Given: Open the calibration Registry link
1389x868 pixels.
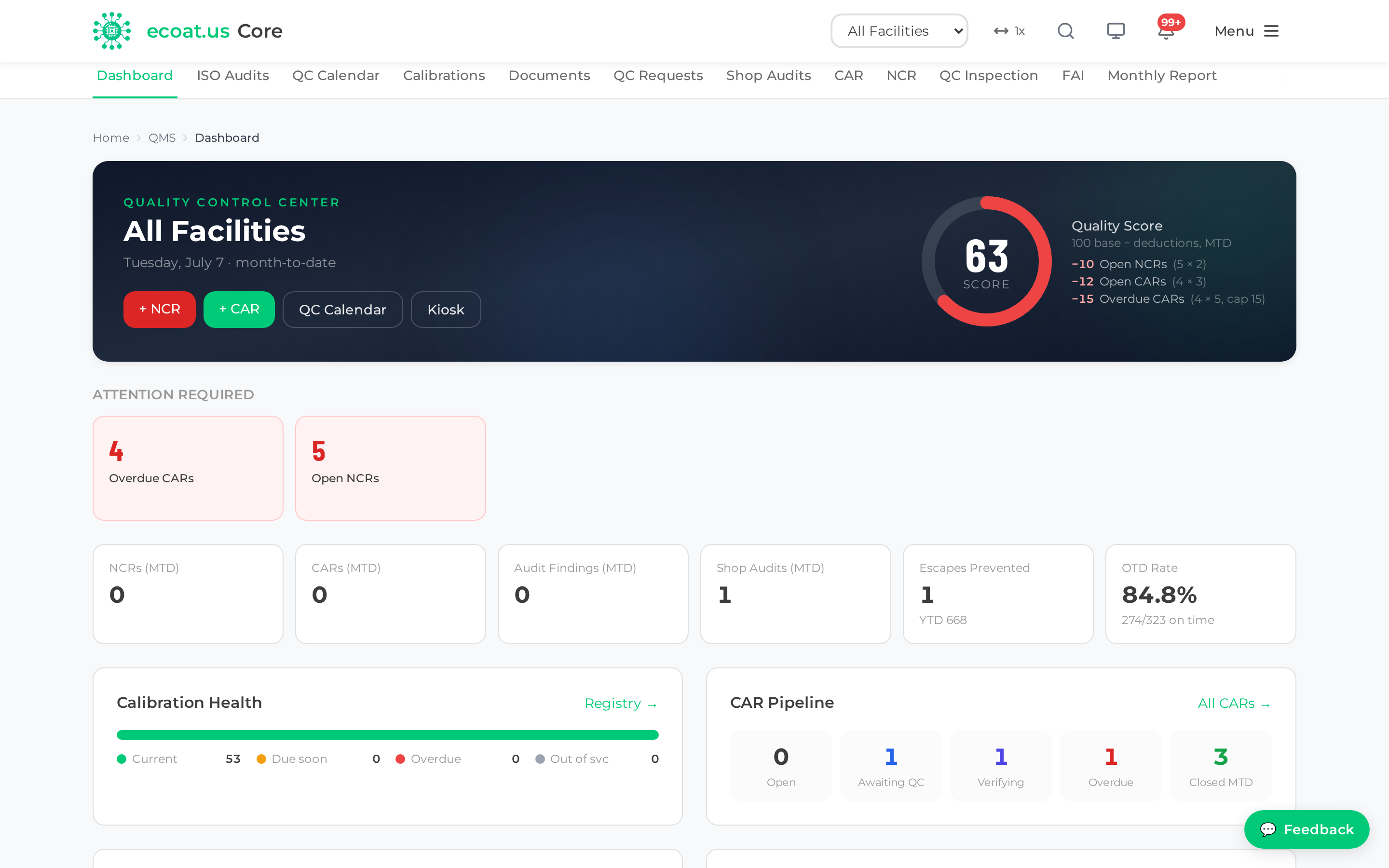Looking at the screenshot, I should (x=621, y=703).
